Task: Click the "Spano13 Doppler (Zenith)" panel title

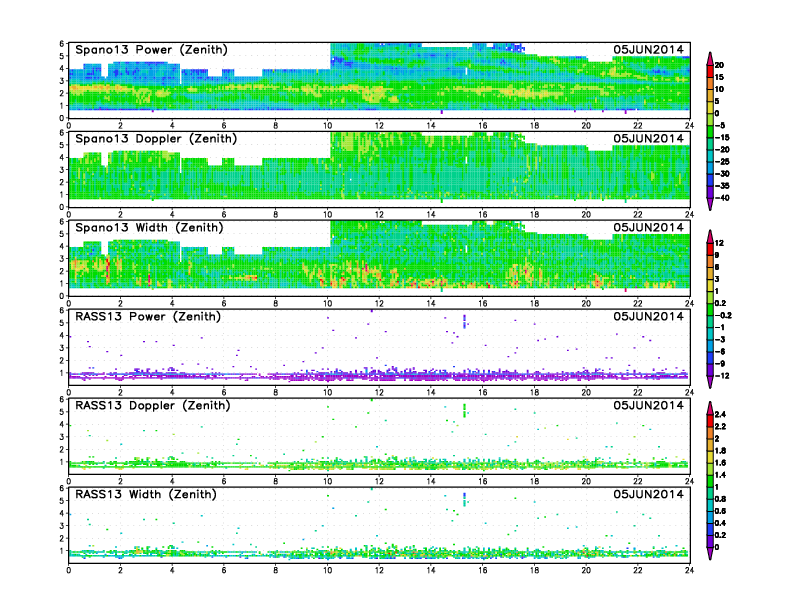Action: (156, 138)
